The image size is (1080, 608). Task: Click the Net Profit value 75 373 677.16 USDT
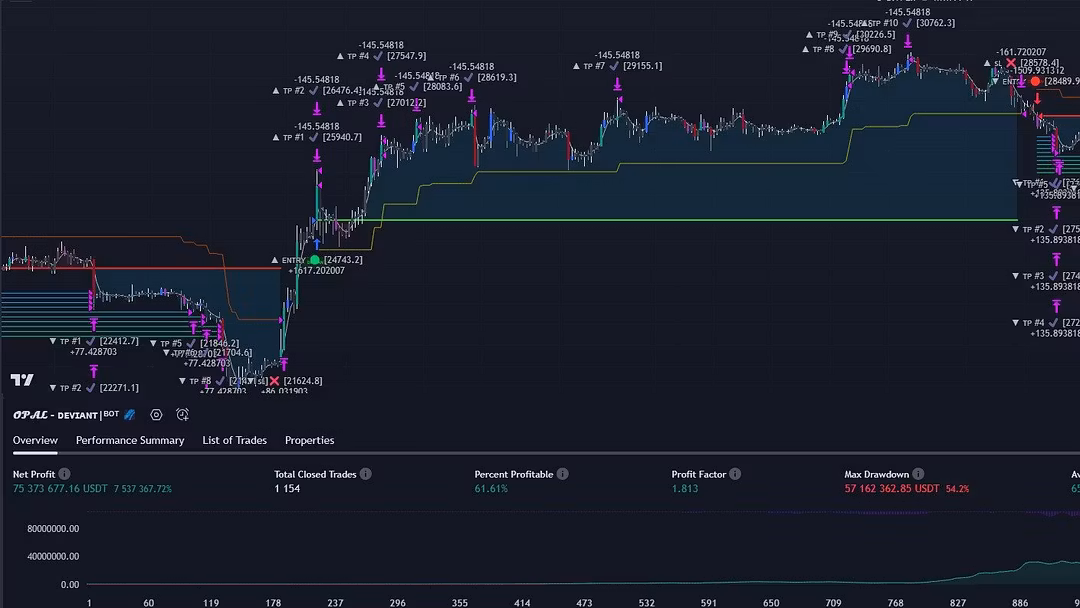62,489
